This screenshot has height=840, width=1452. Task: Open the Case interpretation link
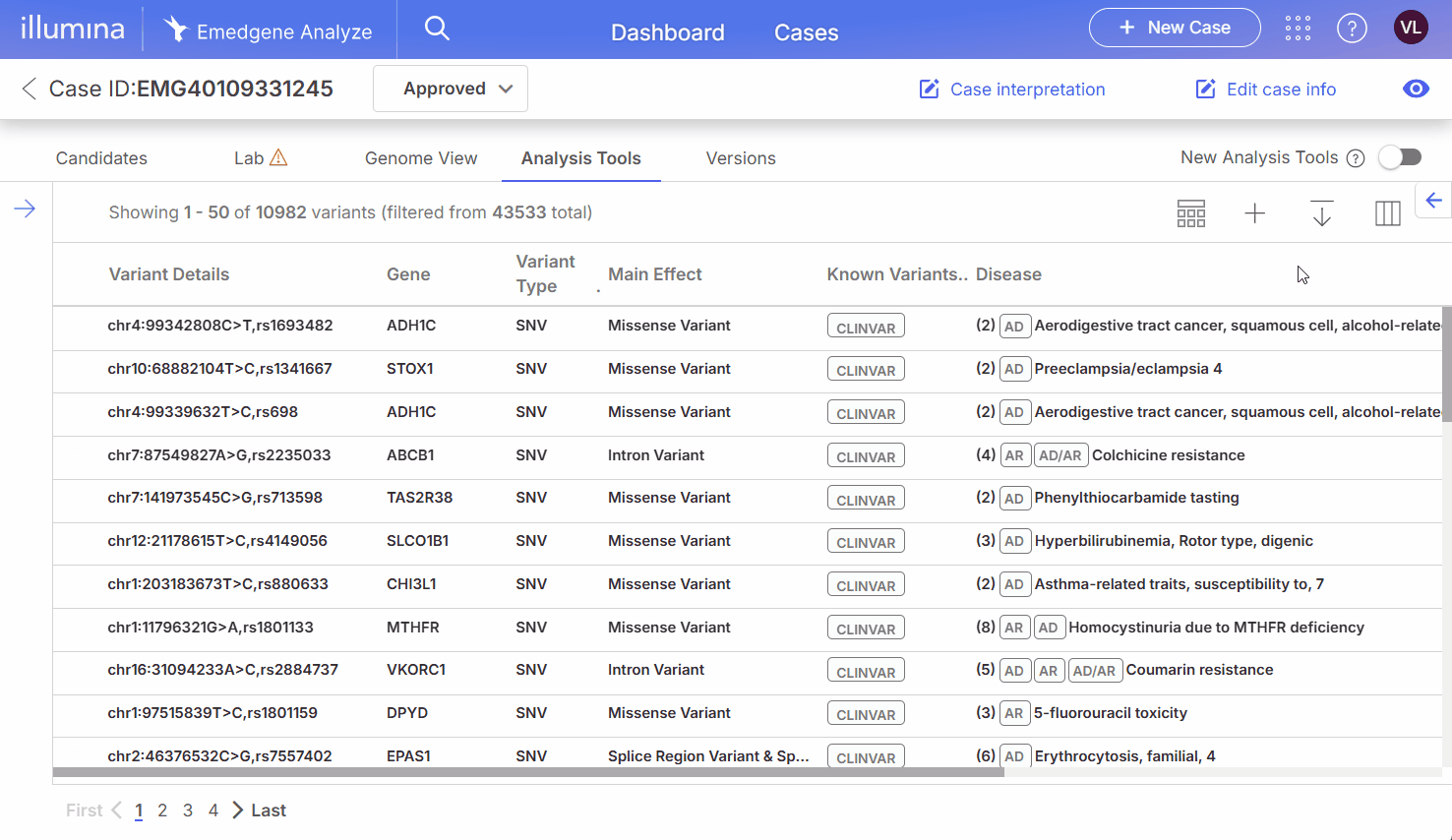click(x=1012, y=90)
